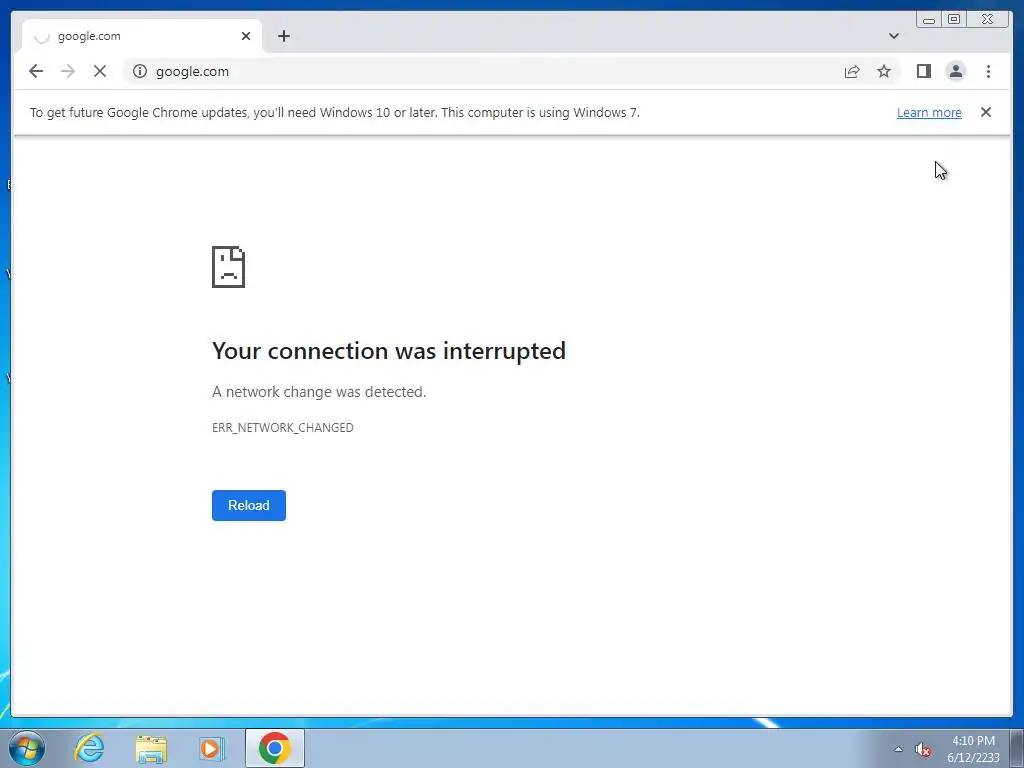Open the muted volume tray icon
Screen dimensions: 1024x768
click(x=922, y=750)
